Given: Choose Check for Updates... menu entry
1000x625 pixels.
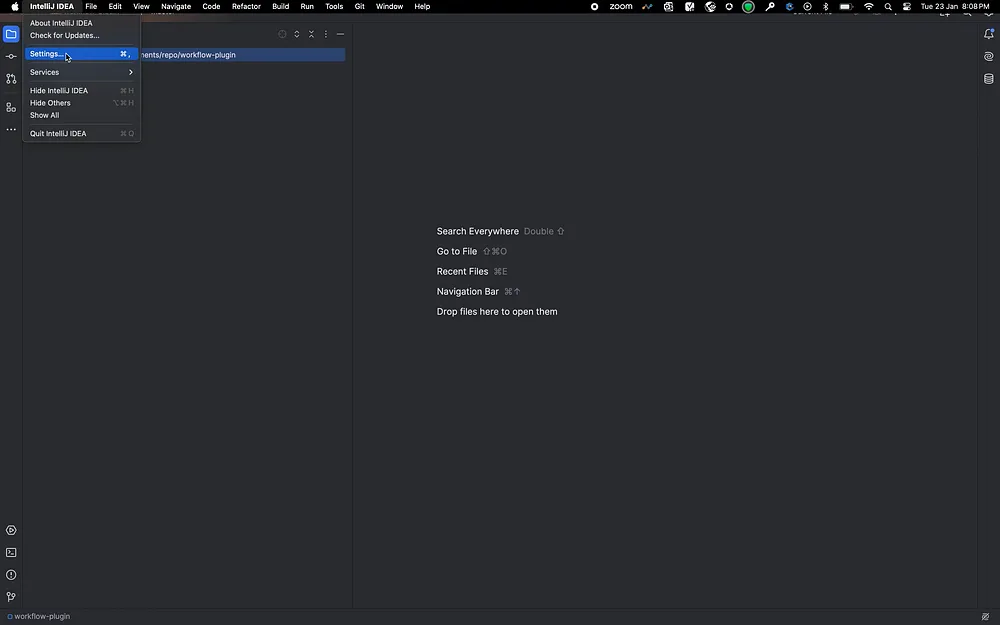Looking at the screenshot, I should click(81, 35).
